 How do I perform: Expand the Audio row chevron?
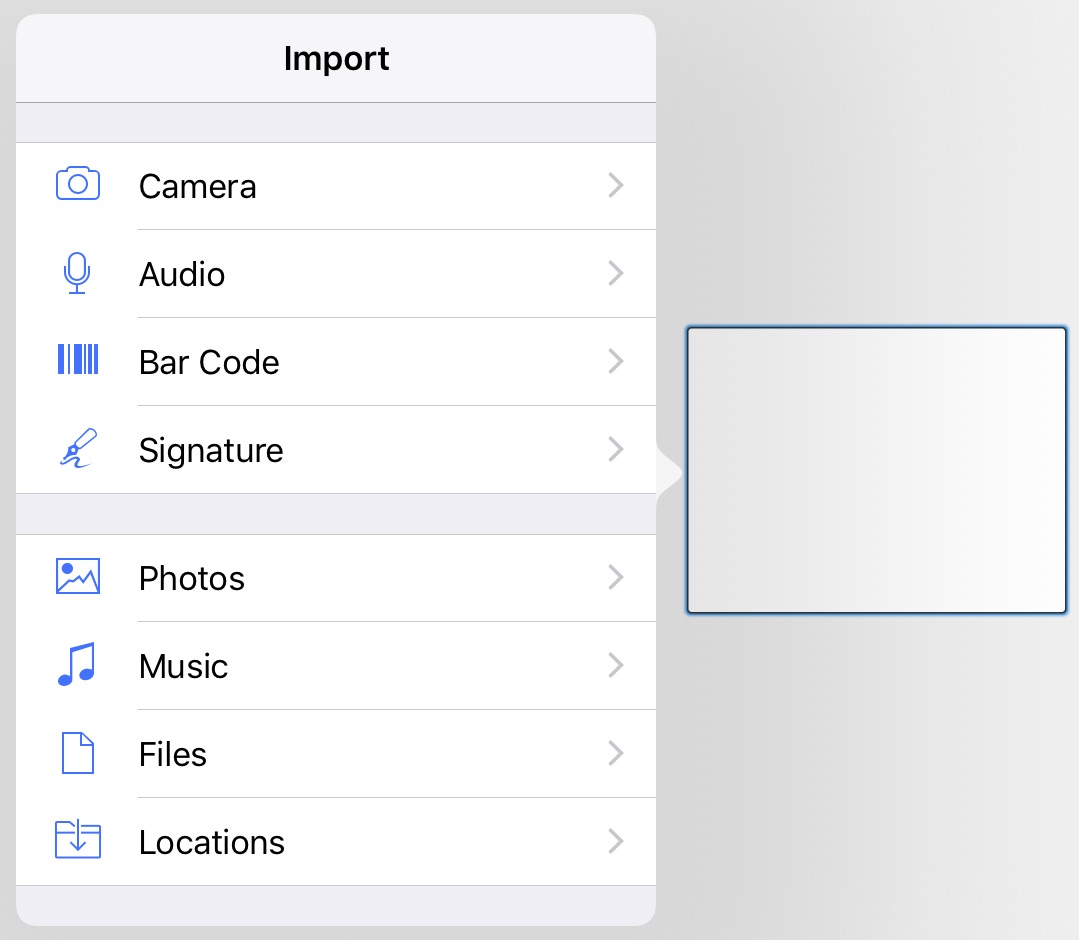pyautogui.click(x=616, y=273)
